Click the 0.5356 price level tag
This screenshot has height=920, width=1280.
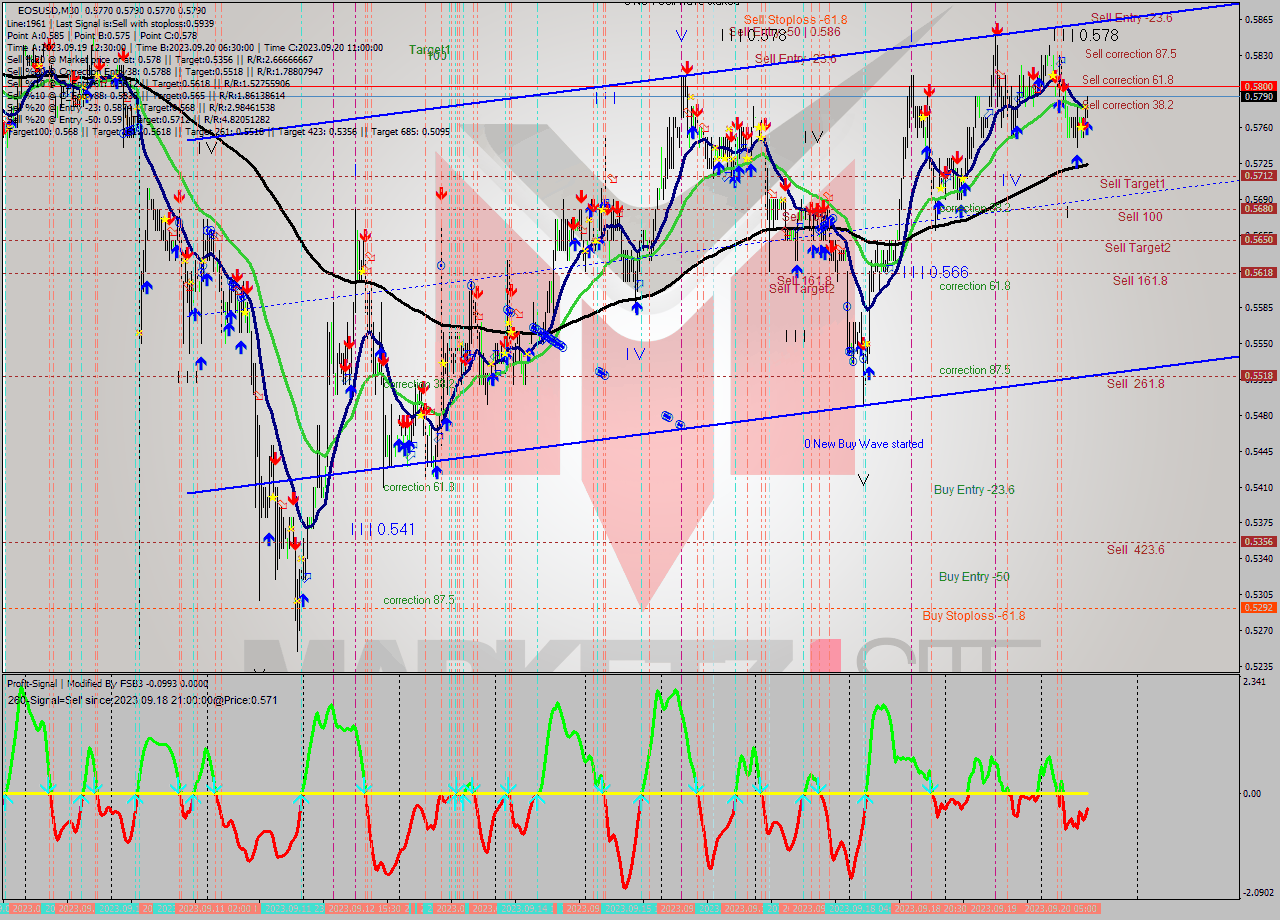(x=1257, y=542)
